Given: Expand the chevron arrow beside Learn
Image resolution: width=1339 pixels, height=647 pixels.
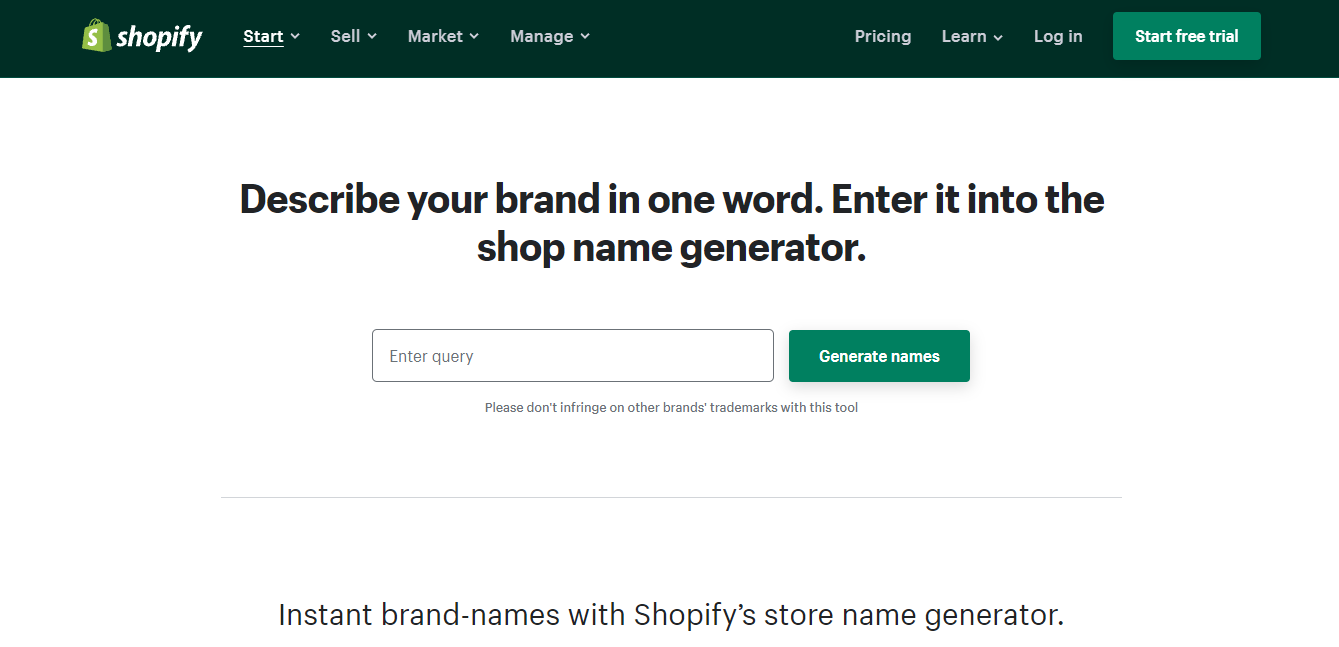Looking at the screenshot, I should pos(998,37).
